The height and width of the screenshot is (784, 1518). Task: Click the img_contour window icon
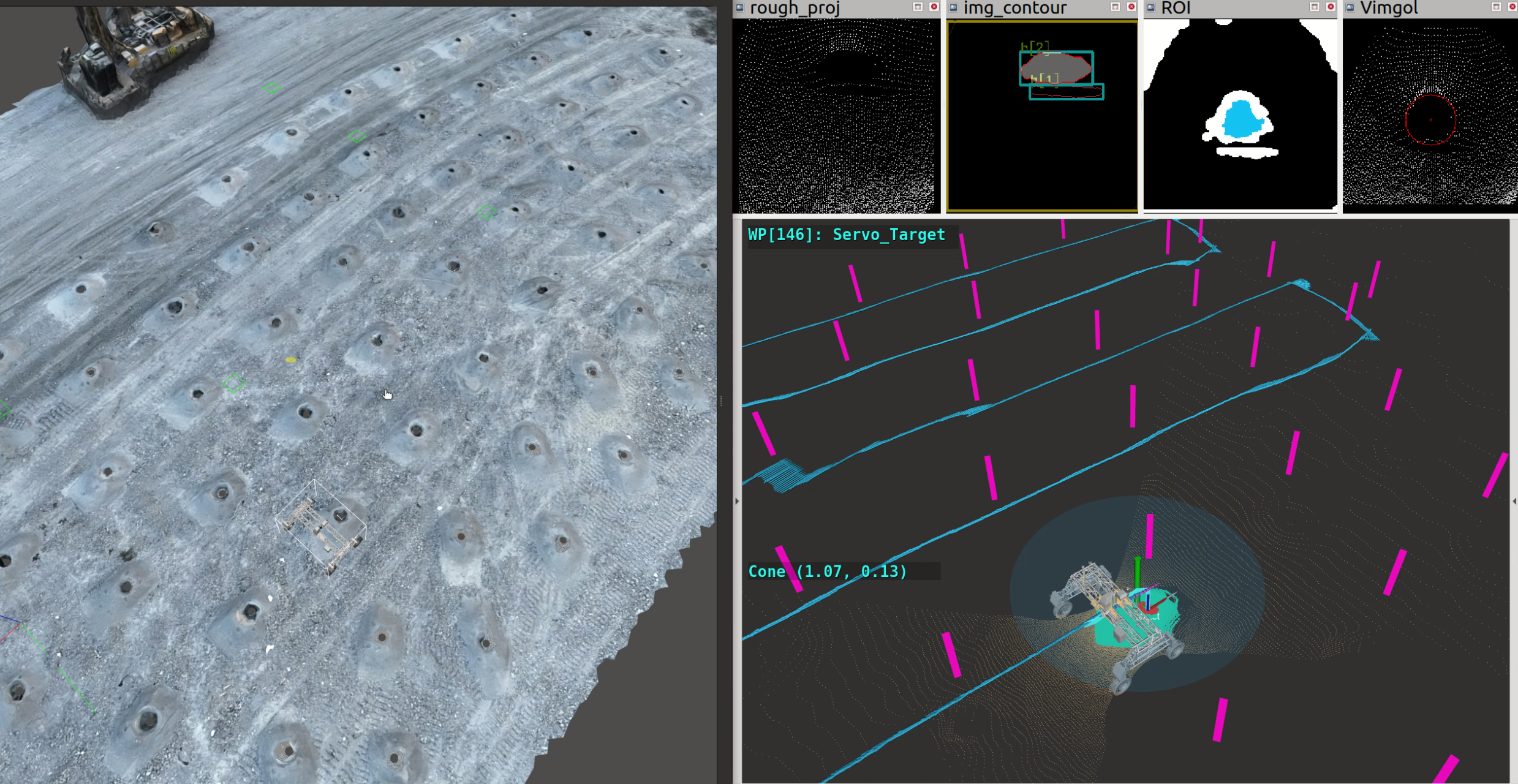point(953,7)
